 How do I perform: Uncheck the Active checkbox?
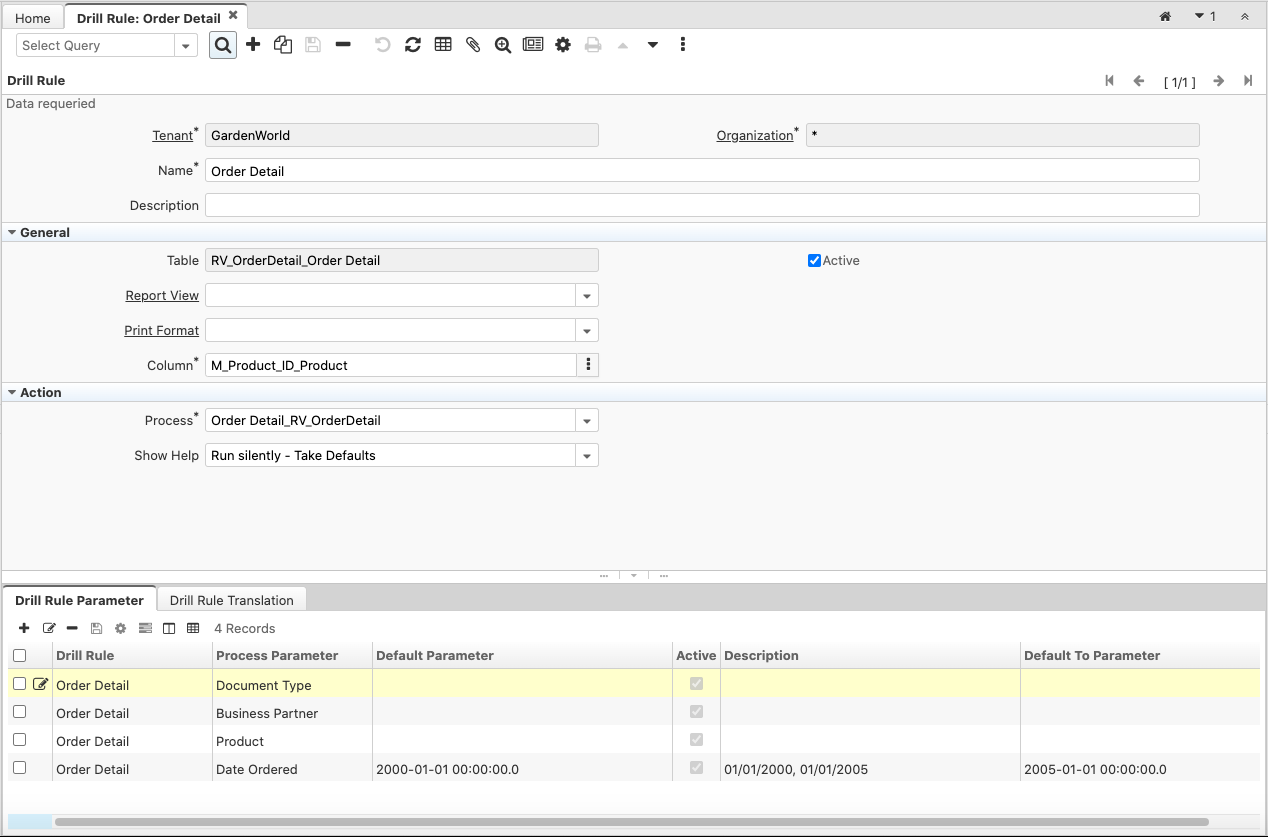pos(814,261)
